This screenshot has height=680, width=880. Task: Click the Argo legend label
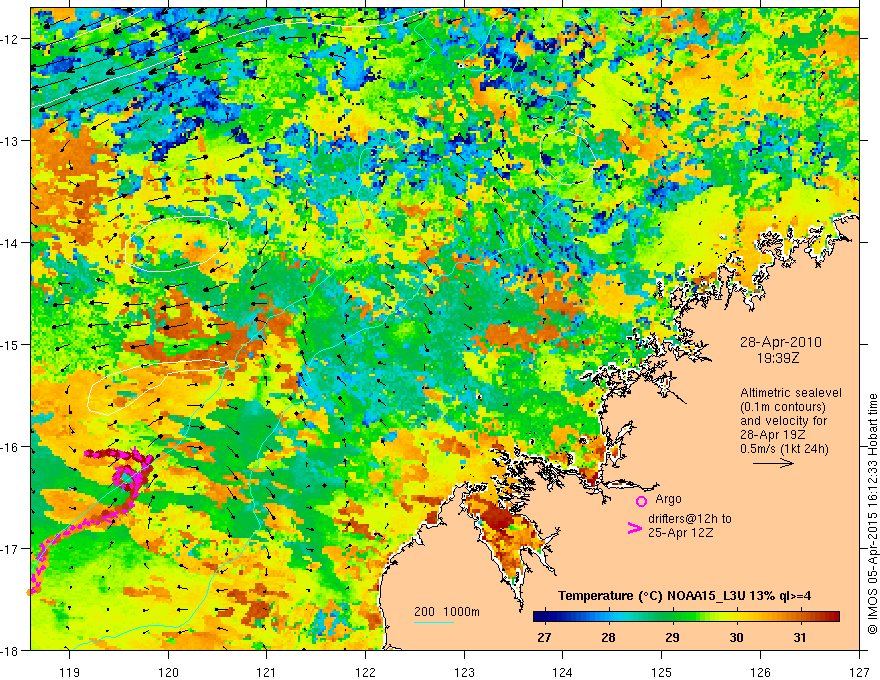[668, 499]
